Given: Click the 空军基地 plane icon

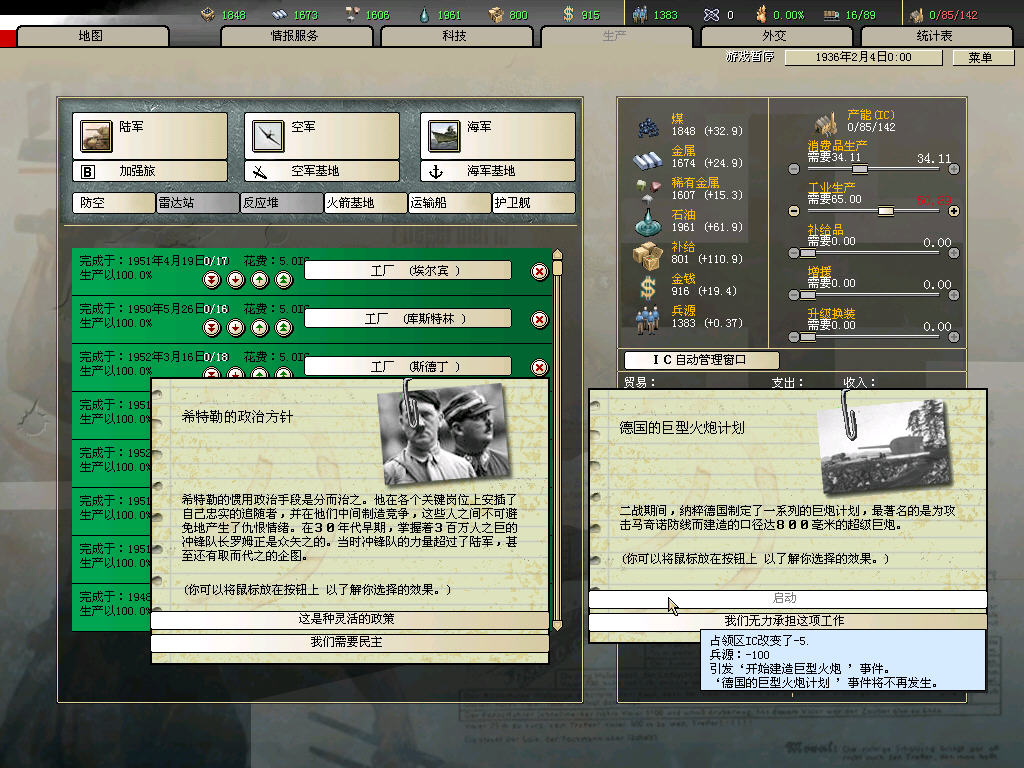Looking at the screenshot, I should point(260,172).
